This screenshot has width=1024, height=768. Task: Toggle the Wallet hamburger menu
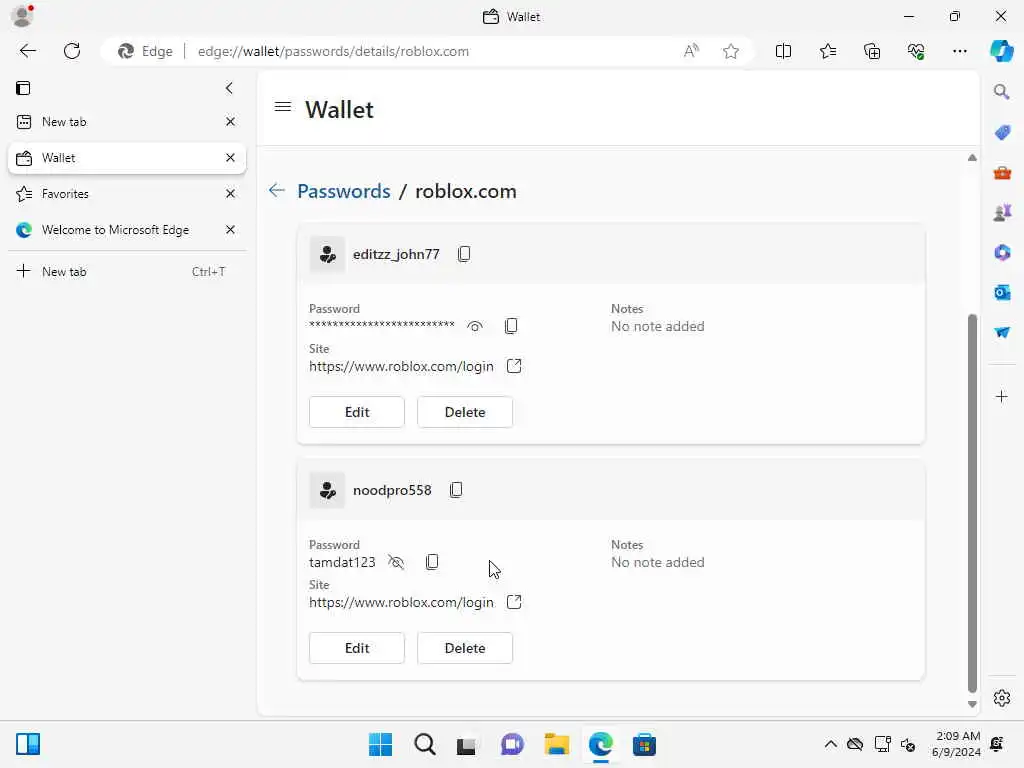283,106
